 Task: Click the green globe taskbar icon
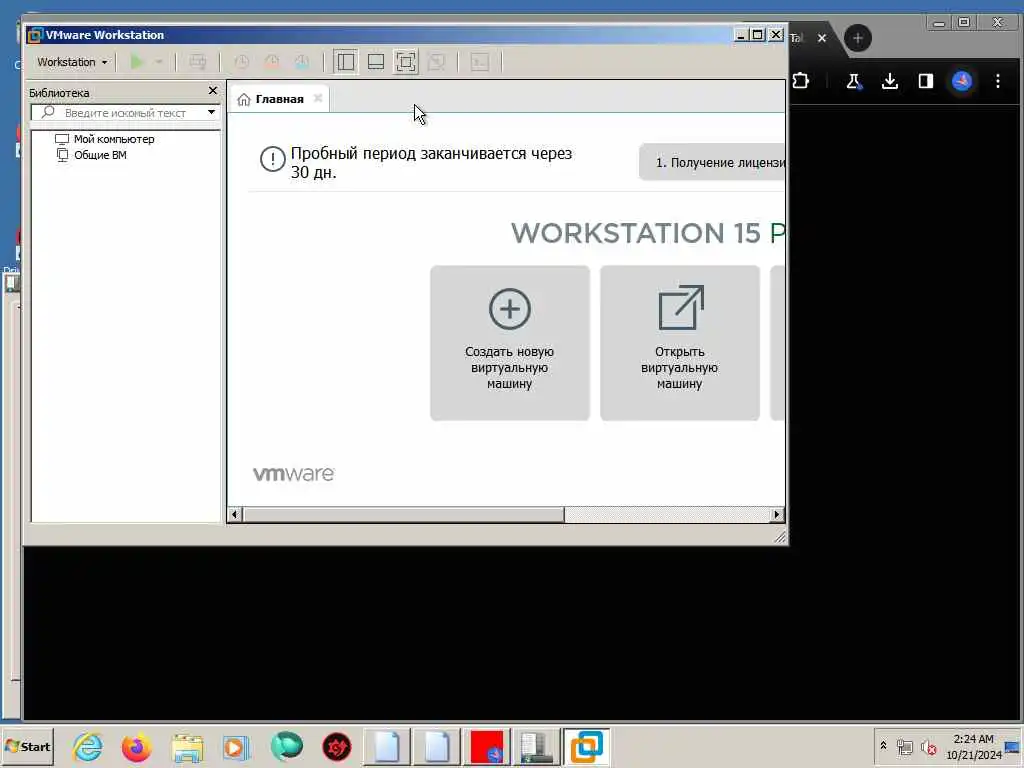287,746
